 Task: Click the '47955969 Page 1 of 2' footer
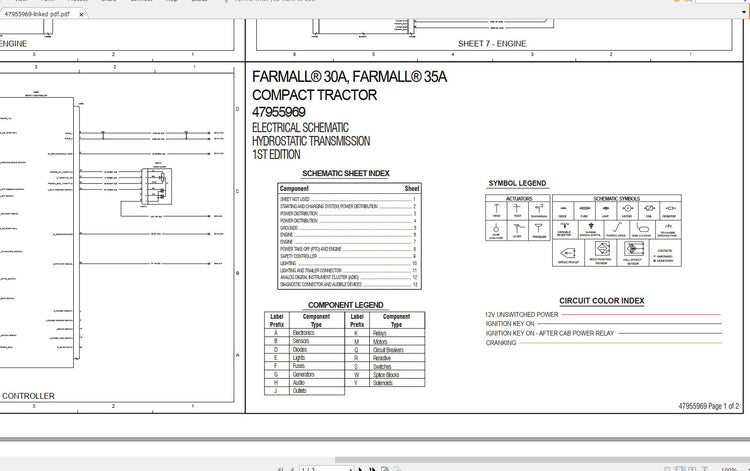(709, 406)
